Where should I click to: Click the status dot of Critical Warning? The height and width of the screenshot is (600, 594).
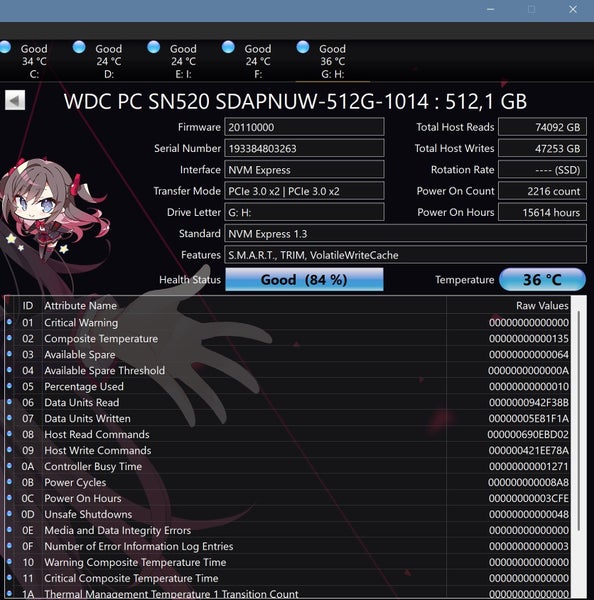tap(10, 322)
